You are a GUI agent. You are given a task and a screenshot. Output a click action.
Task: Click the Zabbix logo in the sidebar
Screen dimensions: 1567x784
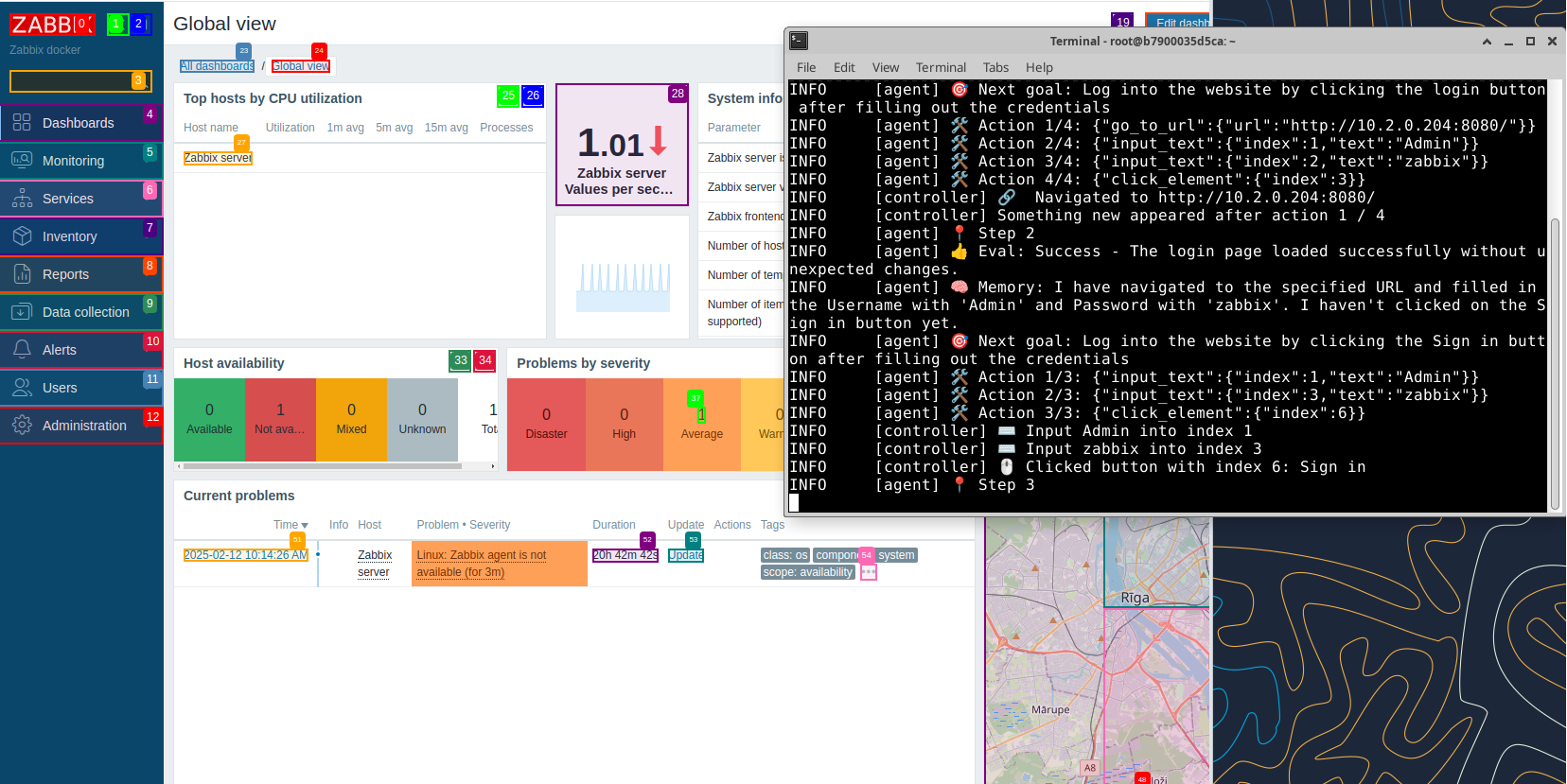[52, 24]
